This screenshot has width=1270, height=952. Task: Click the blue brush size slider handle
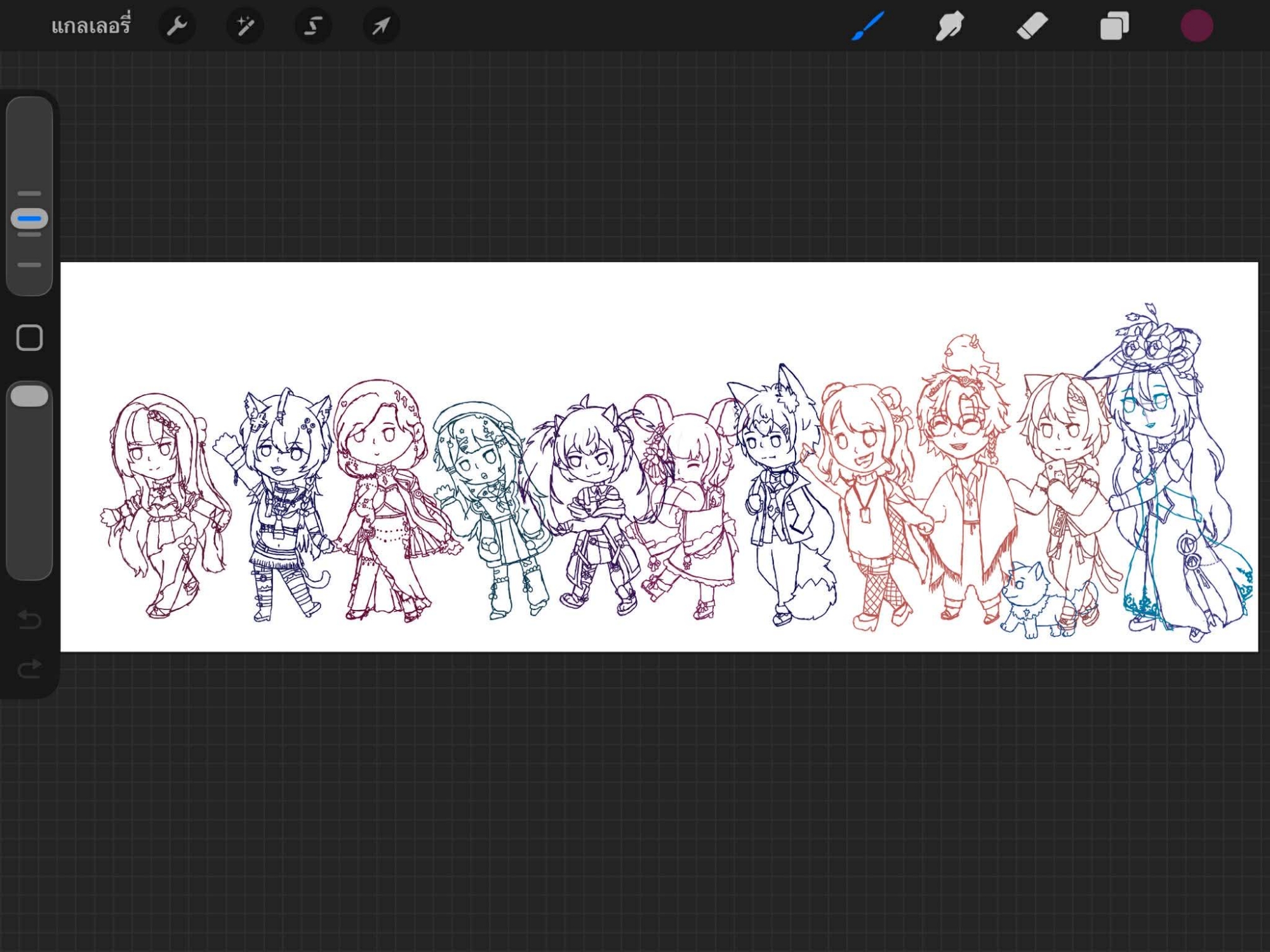[29, 218]
